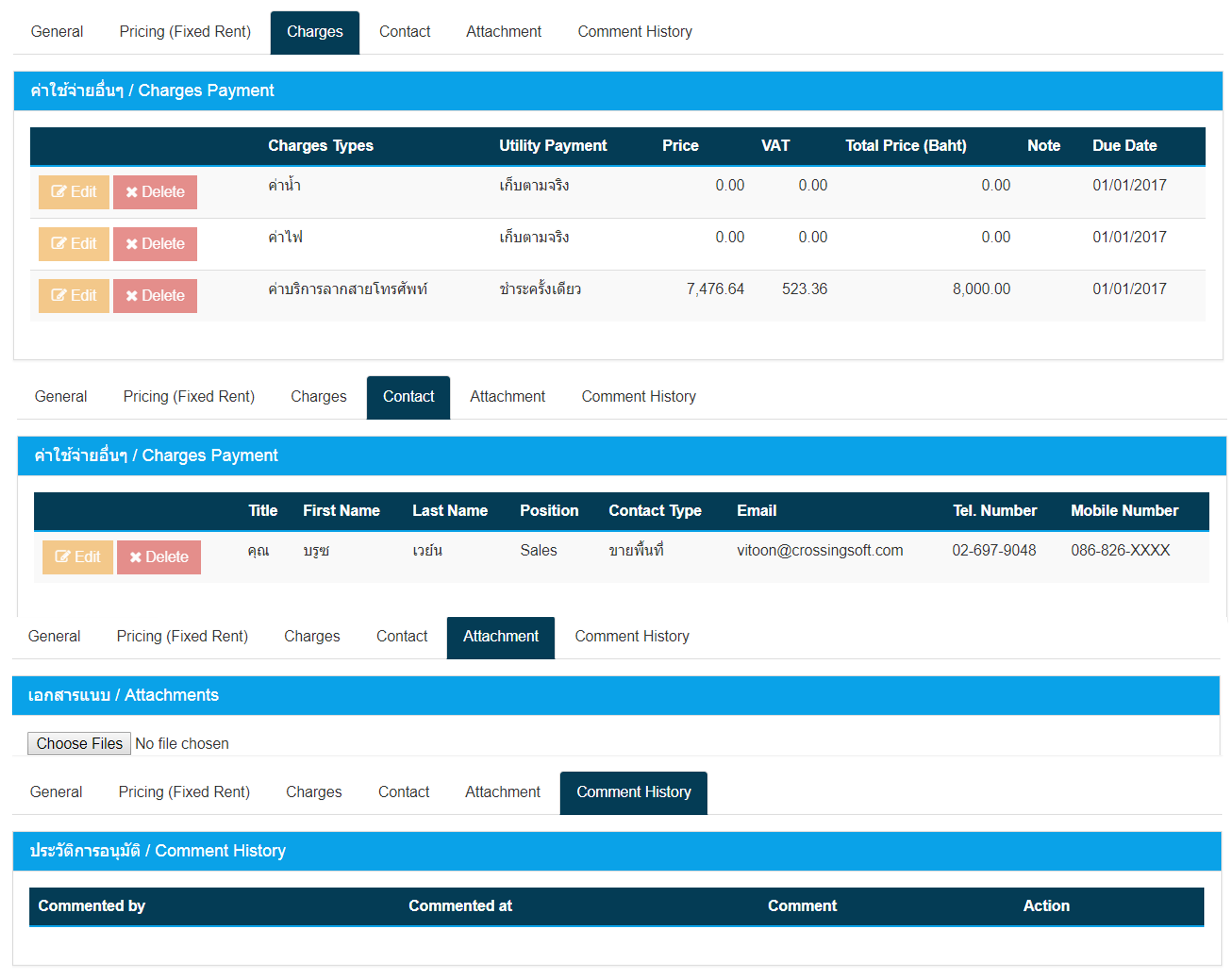1232x977 pixels.
Task: Click the ขายพื้นที่ contact type cell
Action: (x=636, y=551)
